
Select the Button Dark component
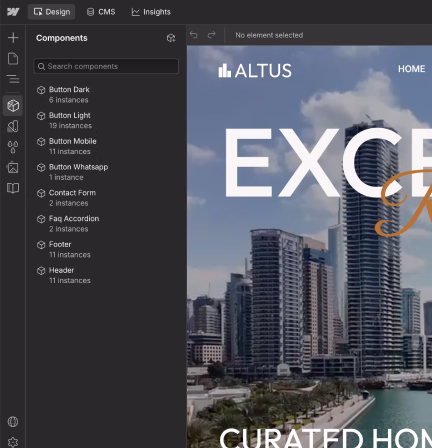coord(106,95)
